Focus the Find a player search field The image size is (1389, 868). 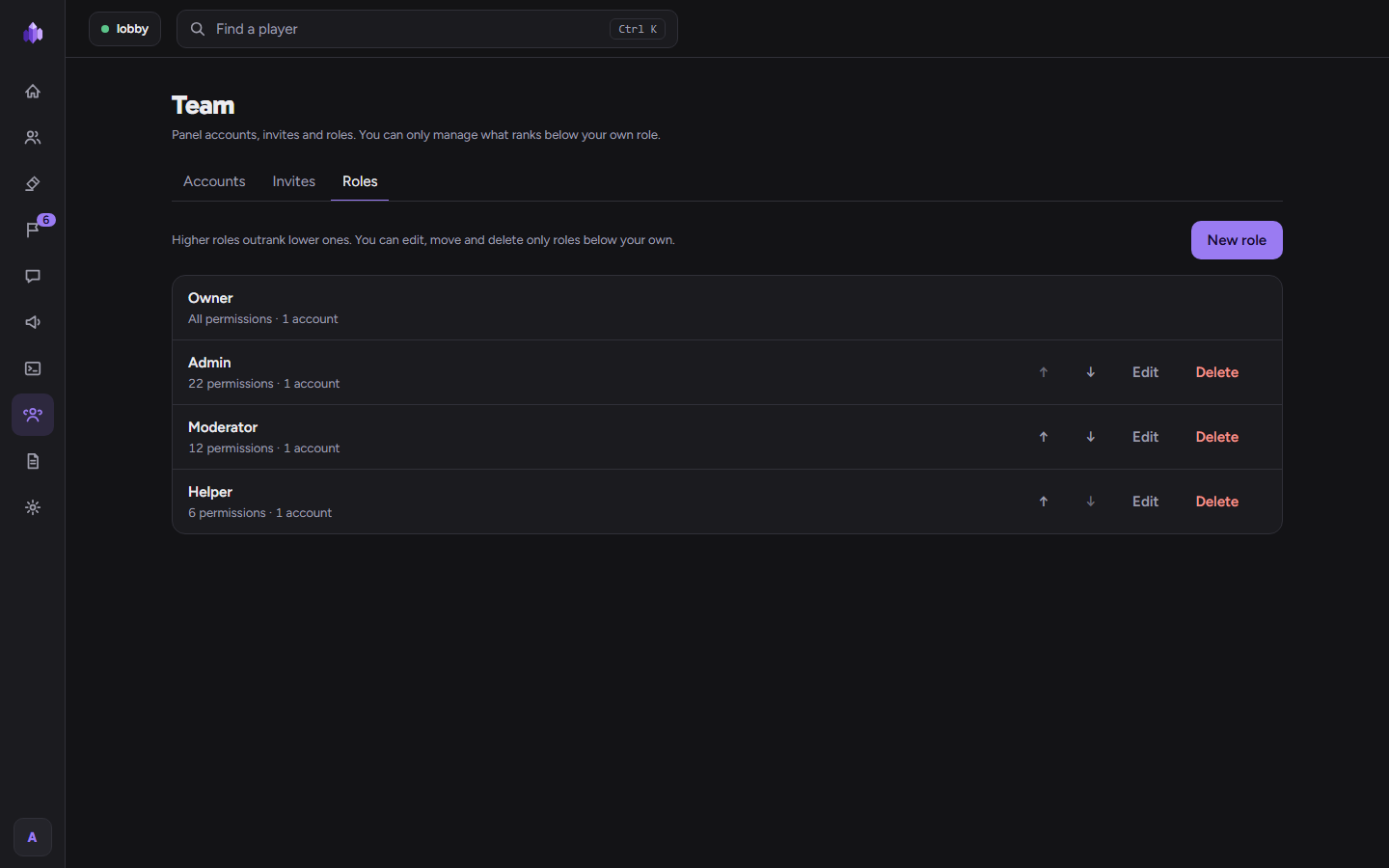click(x=426, y=29)
